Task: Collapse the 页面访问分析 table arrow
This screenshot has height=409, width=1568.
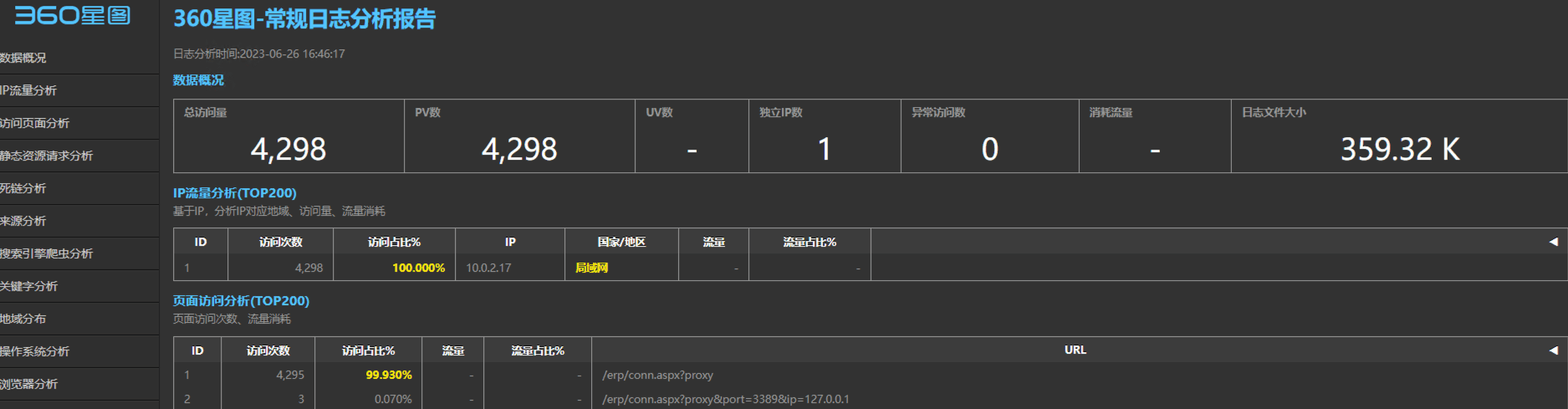Action: click(x=1553, y=350)
